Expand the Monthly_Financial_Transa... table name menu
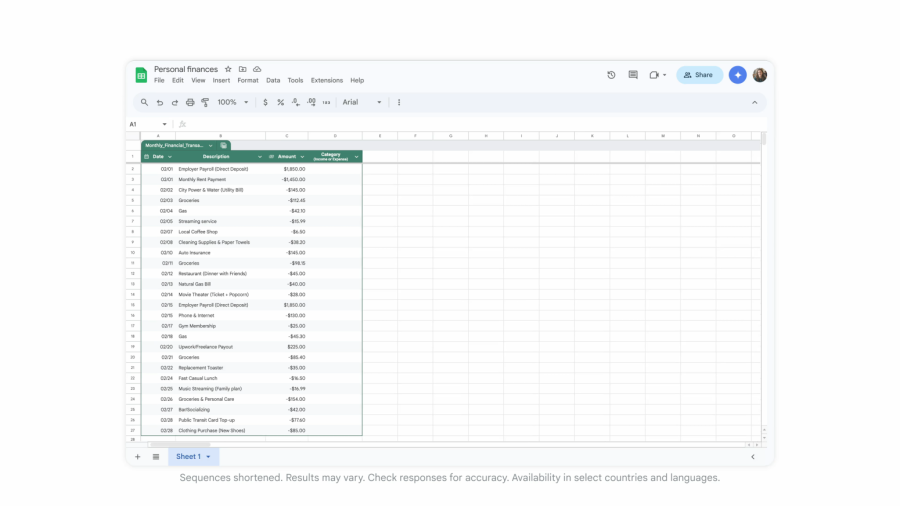Image resolution: width=900 pixels, height=506 pixels. (x=211, y=145)
